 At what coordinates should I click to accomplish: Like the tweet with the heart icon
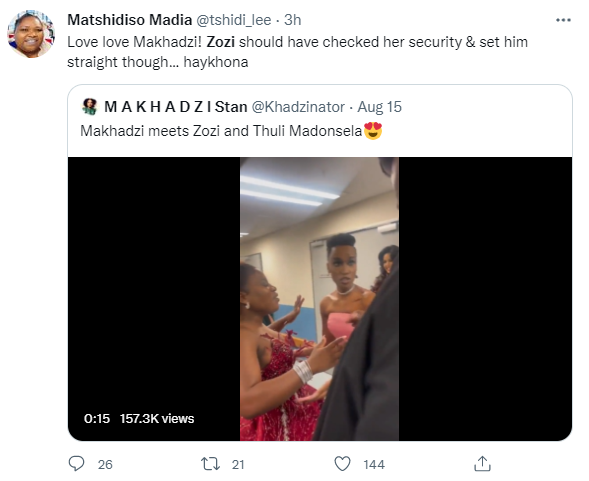click(342, 464)
